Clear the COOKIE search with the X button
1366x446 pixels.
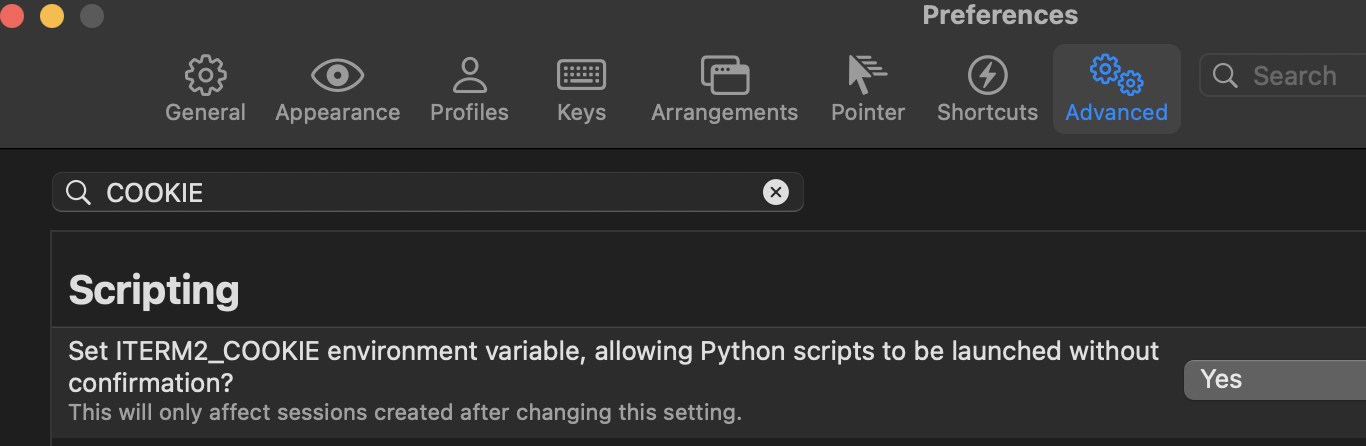coord(776,192)
